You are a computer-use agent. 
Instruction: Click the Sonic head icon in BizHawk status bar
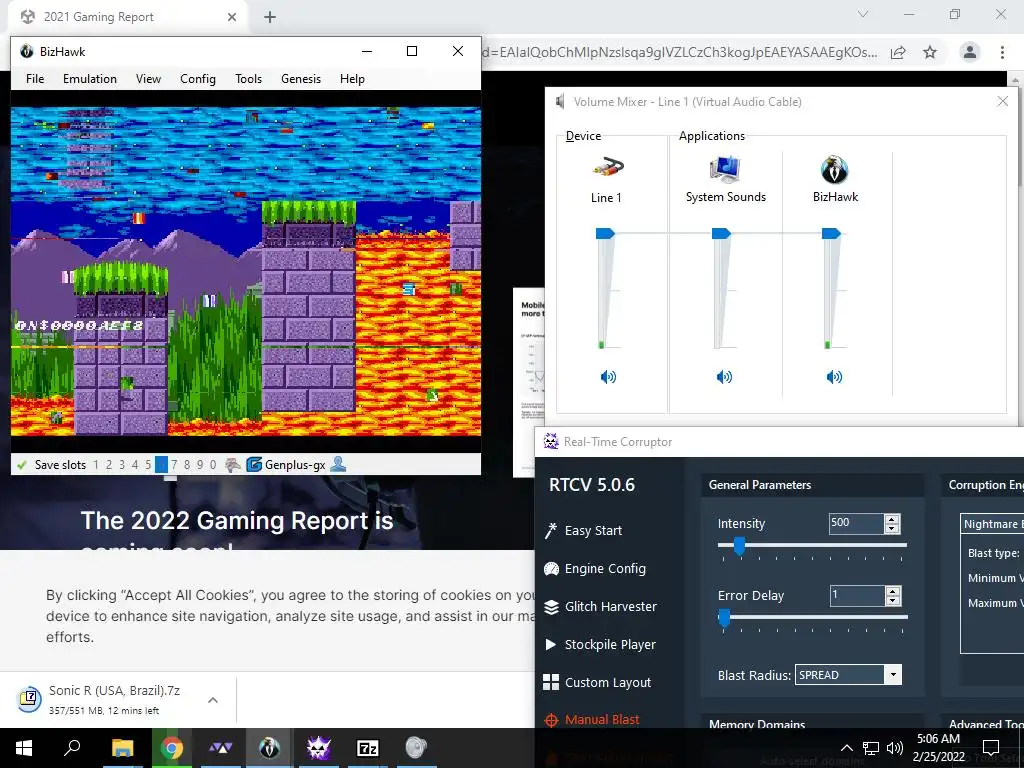click(x=232, y=465)
